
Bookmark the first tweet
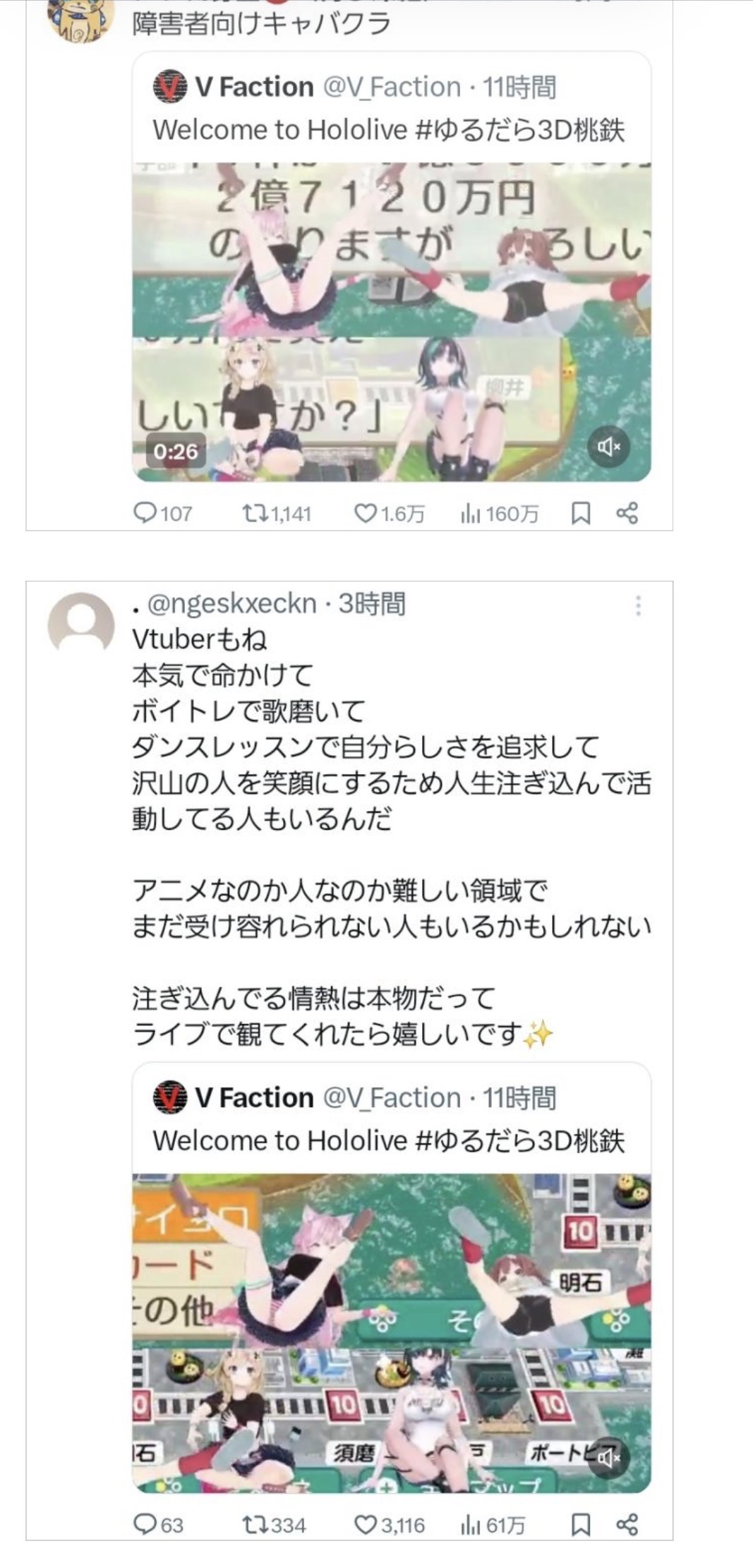click(x=580, y=513)
